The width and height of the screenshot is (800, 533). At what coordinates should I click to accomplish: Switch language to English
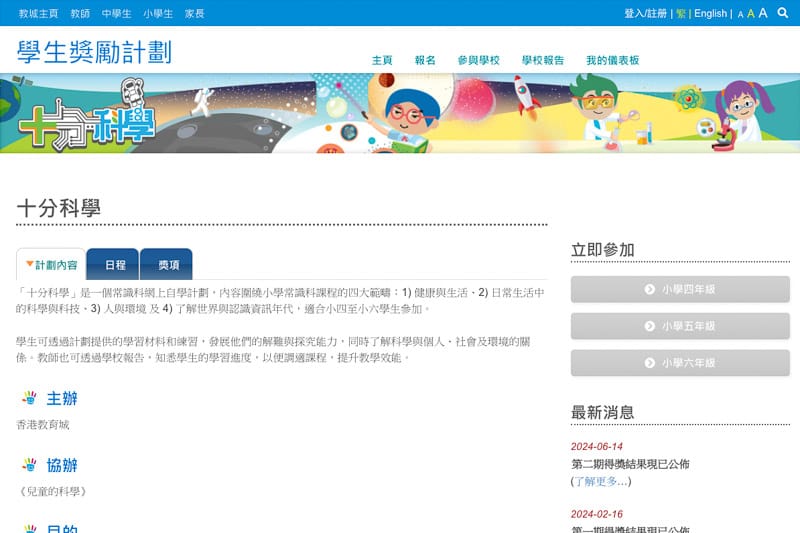tap(710, 14)
